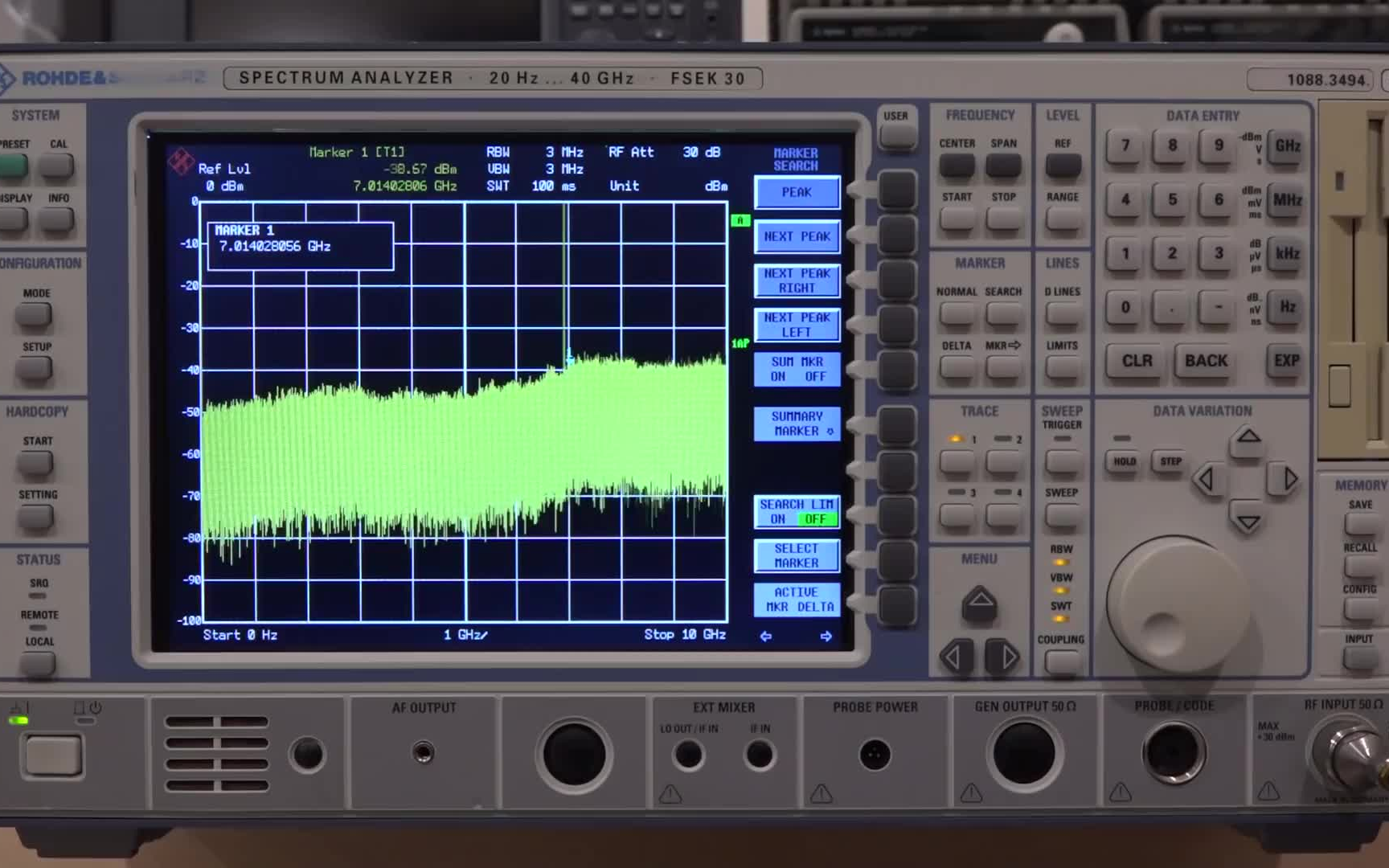Choose the SELECT MARKER softkey
Screen dimensions: 1389x868
(797, 556)
